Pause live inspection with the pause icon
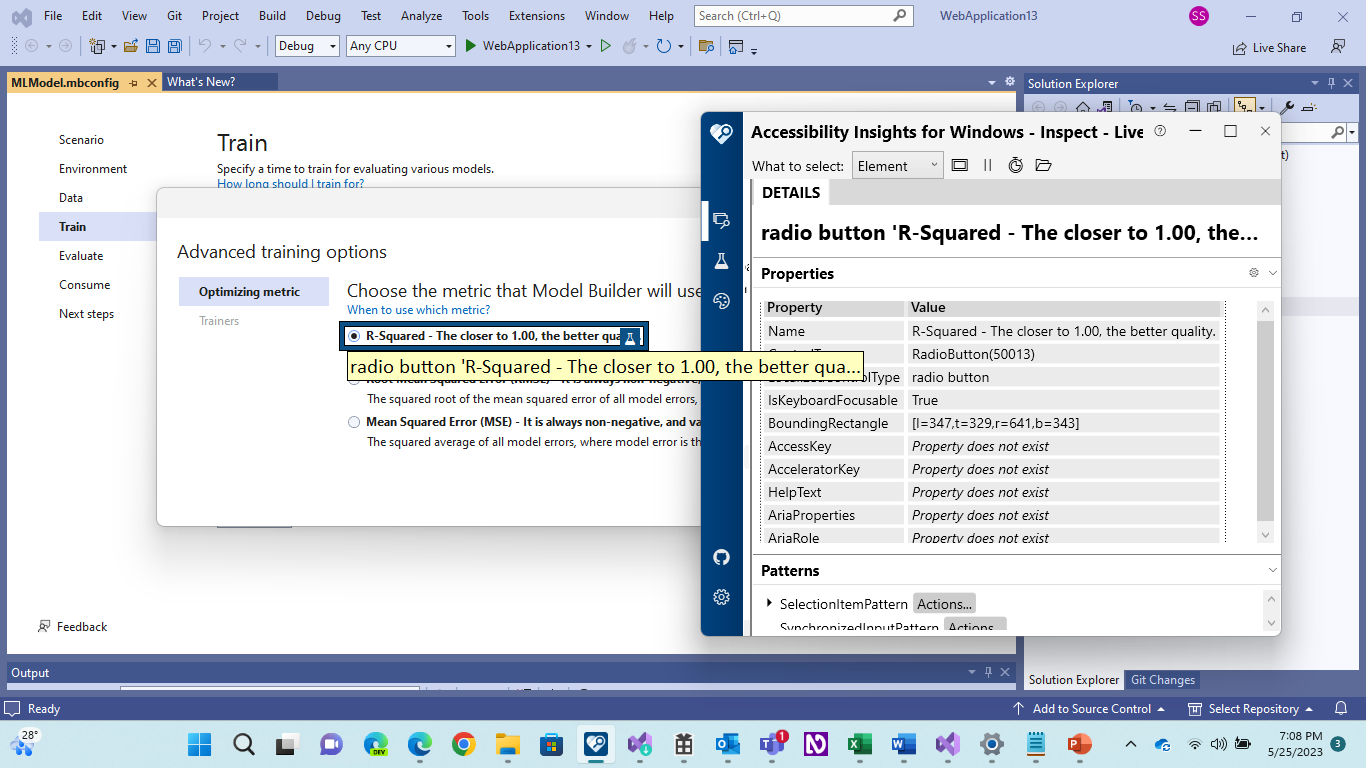 coord(988,165)
